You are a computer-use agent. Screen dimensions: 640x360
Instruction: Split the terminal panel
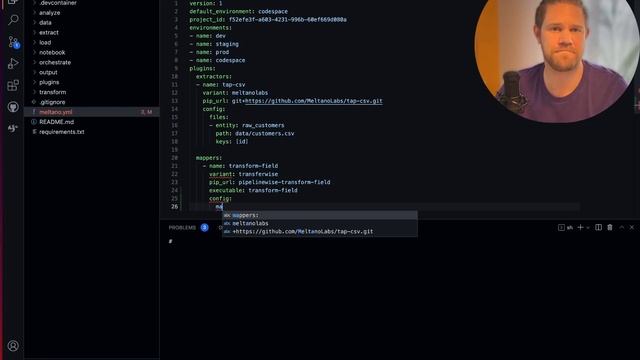(x=598, y=227)
